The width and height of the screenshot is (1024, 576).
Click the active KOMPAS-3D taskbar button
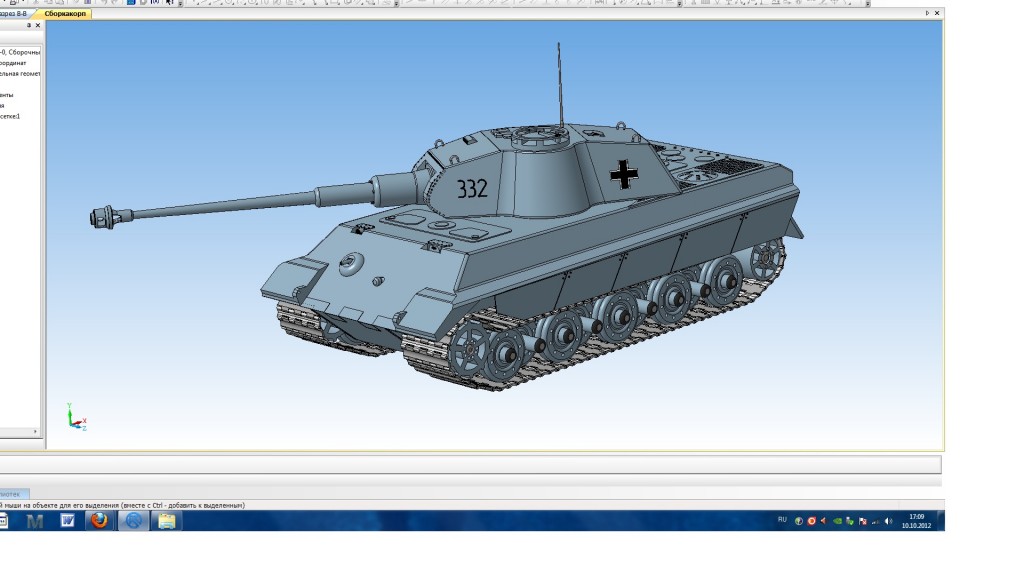[133, 520]
